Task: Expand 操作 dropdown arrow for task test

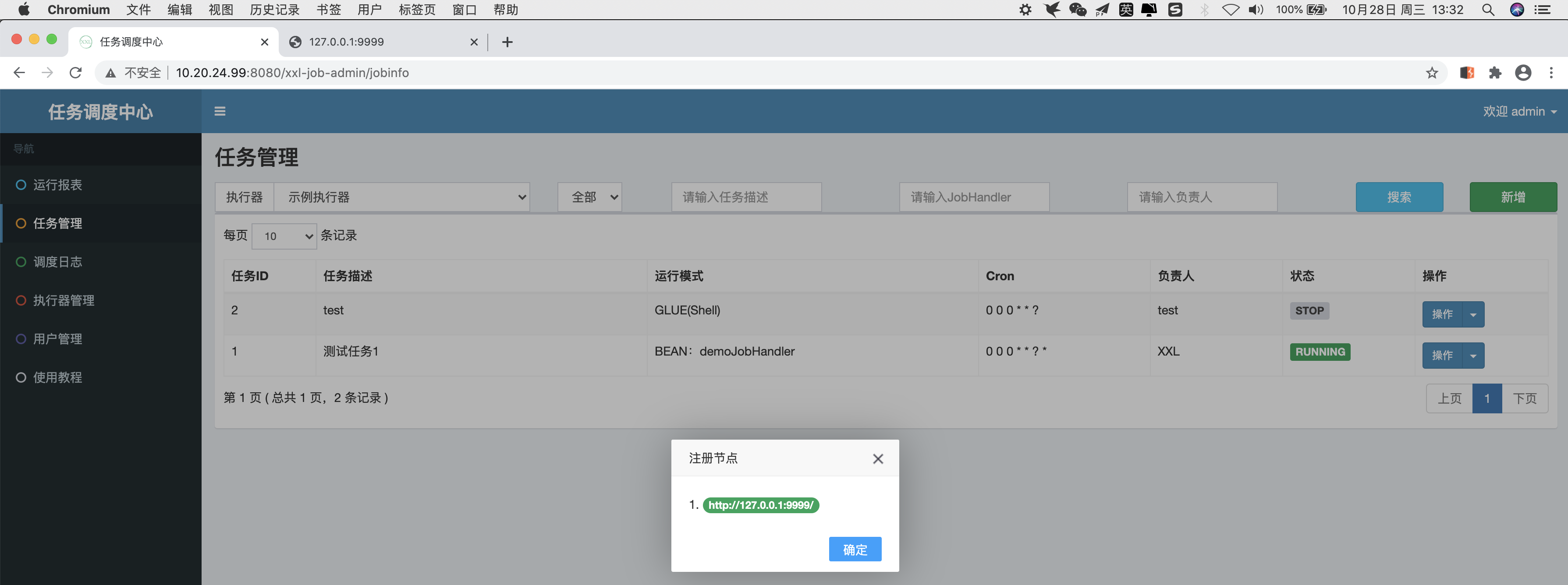Action: (1473, 314)
